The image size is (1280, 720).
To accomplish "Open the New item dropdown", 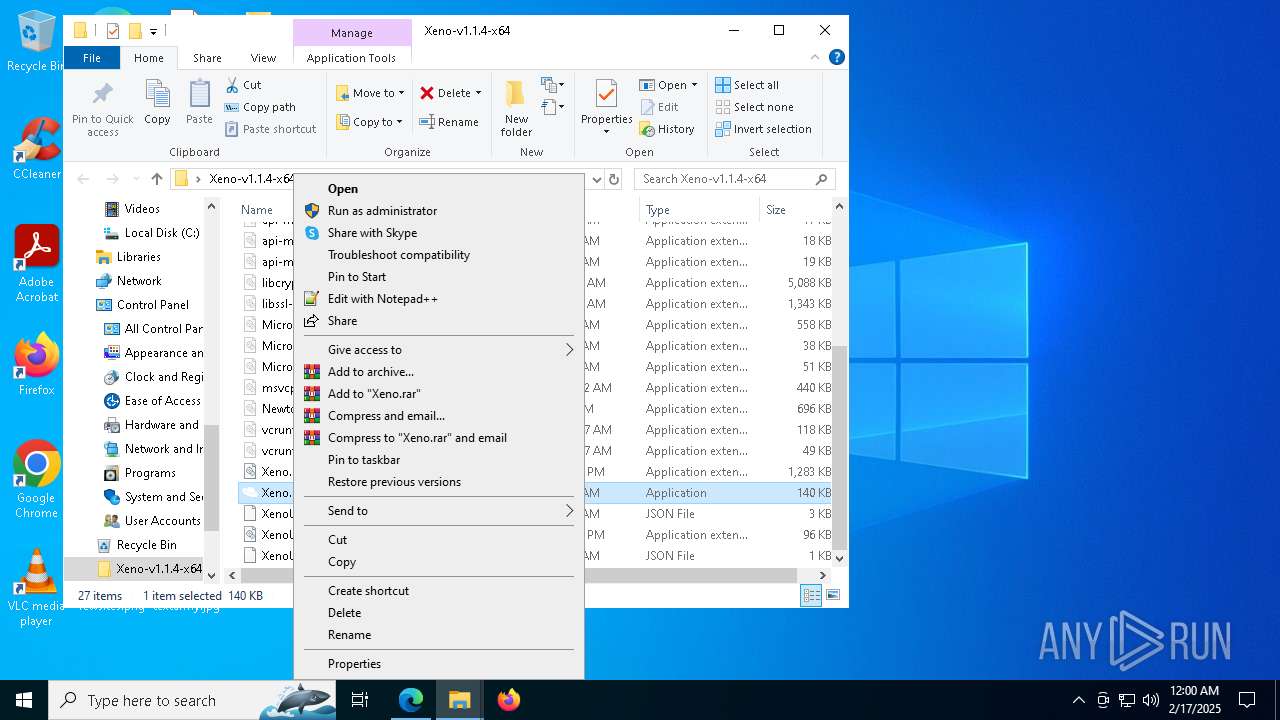I will [x=552, y=85].
